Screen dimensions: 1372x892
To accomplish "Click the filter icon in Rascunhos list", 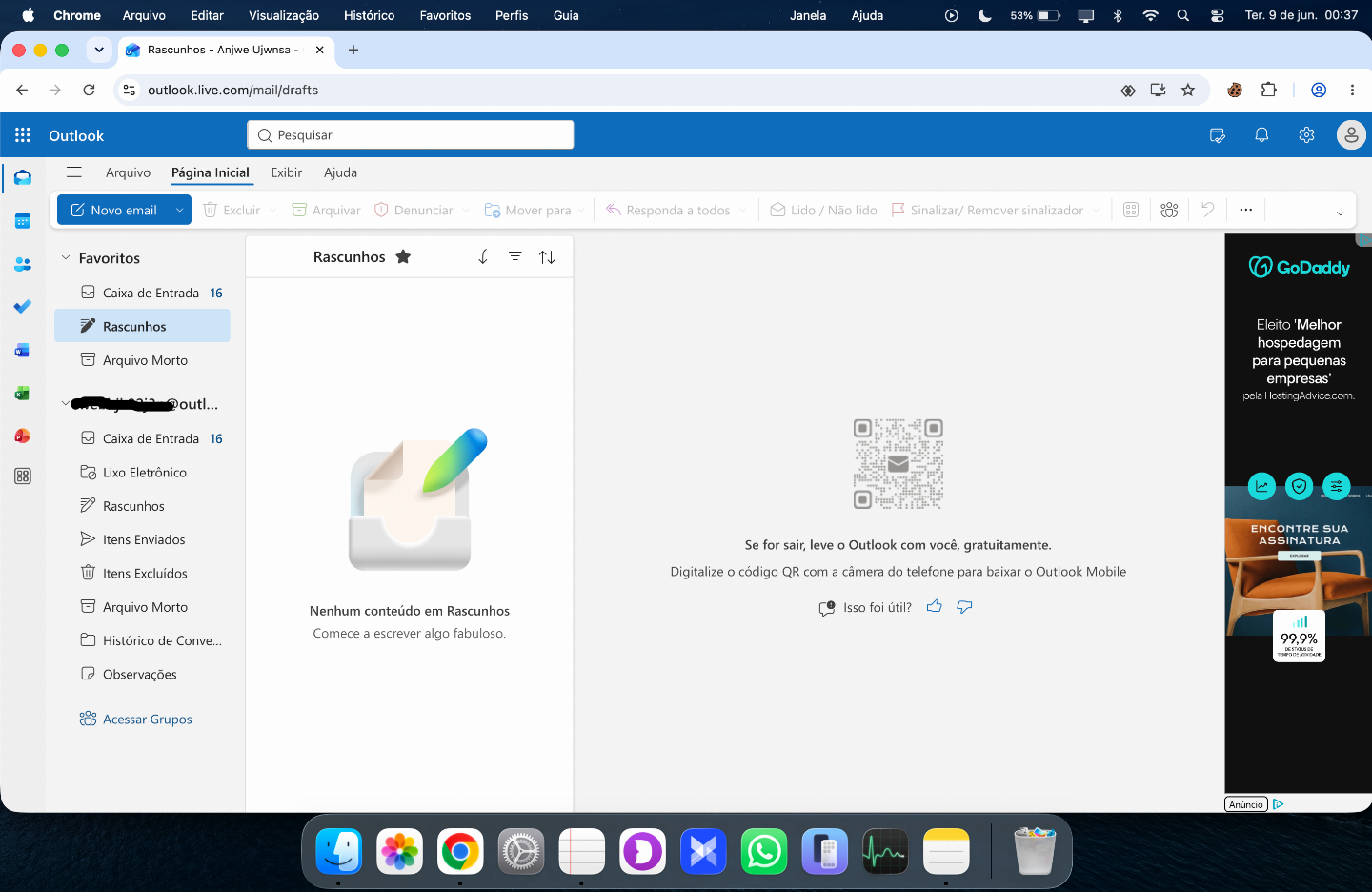I will pyautogui.click(x=514, y=256).
